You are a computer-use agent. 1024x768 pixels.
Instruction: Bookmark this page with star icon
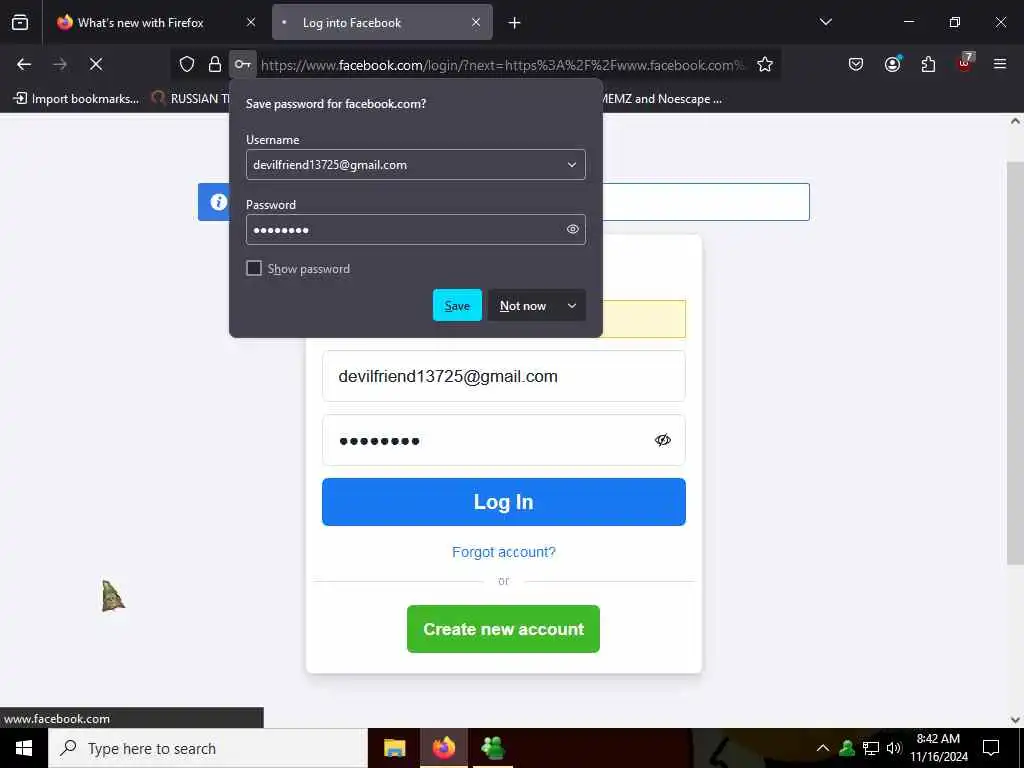point(765,64)
